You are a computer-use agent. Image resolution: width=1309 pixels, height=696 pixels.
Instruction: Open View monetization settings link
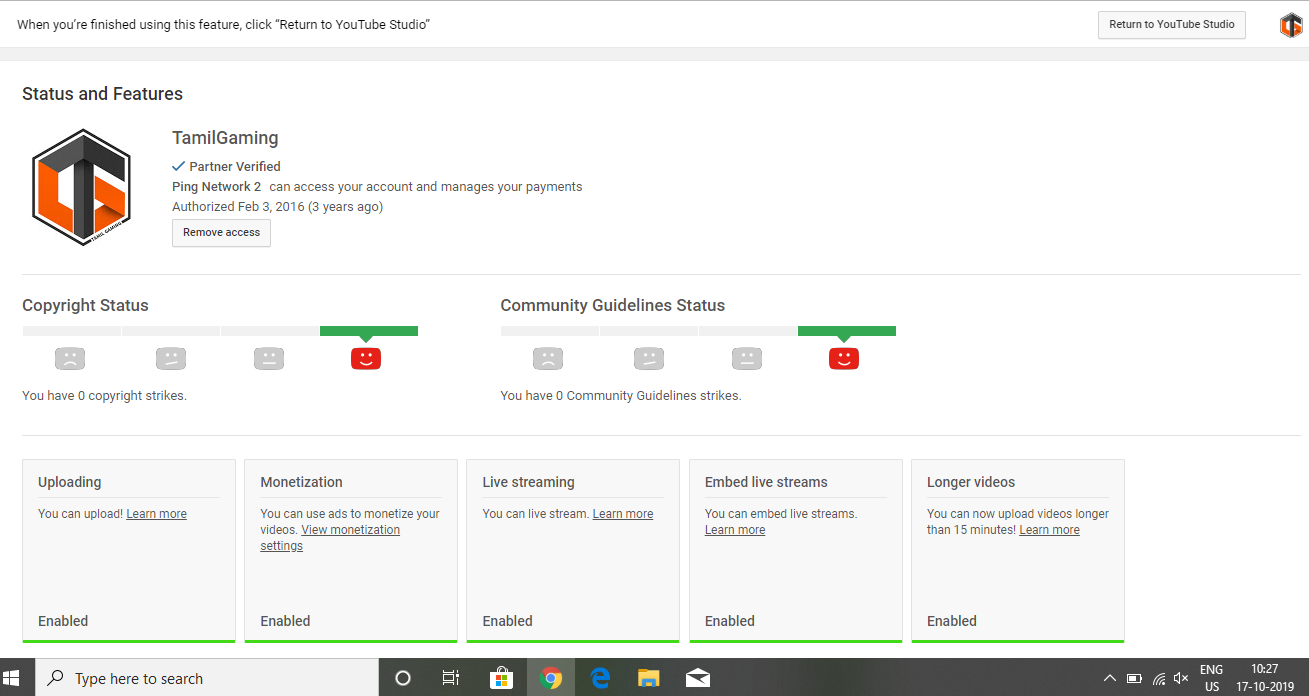[x=330, y=538]
